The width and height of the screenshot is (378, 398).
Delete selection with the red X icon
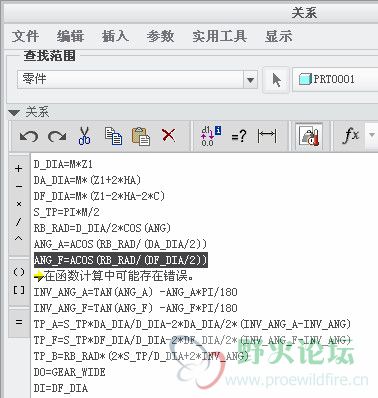[x=168, y=135]
